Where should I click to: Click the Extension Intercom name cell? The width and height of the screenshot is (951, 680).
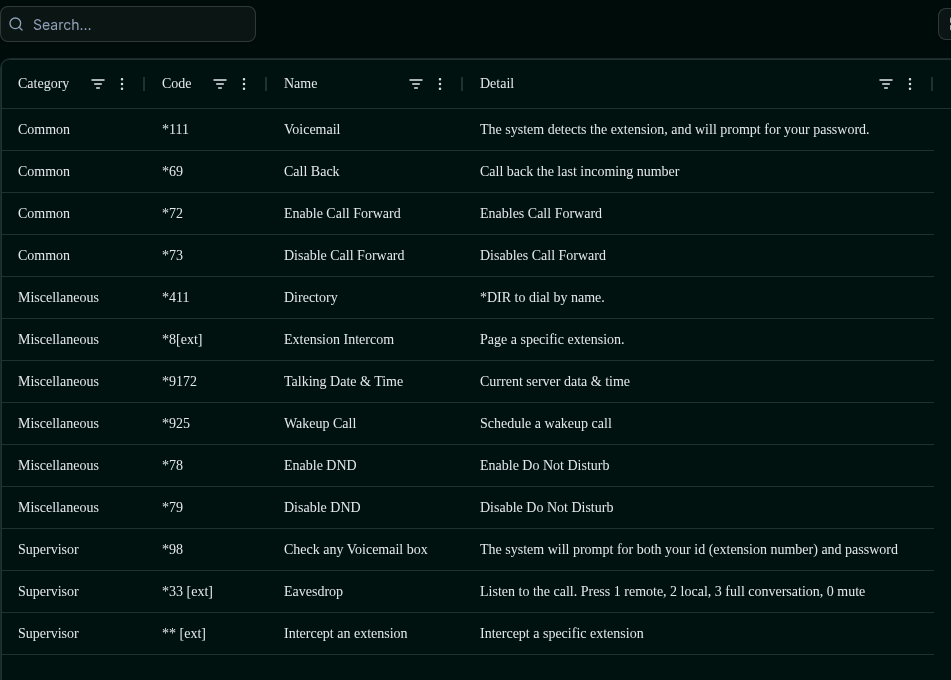(338, 339)
